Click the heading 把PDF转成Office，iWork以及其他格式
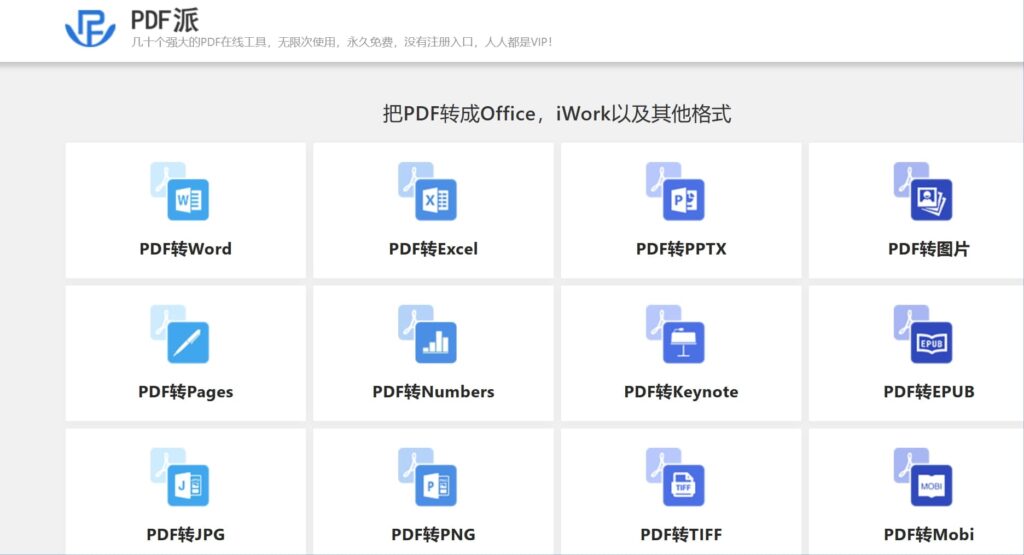1024x555 pixels. click(556, 114)
